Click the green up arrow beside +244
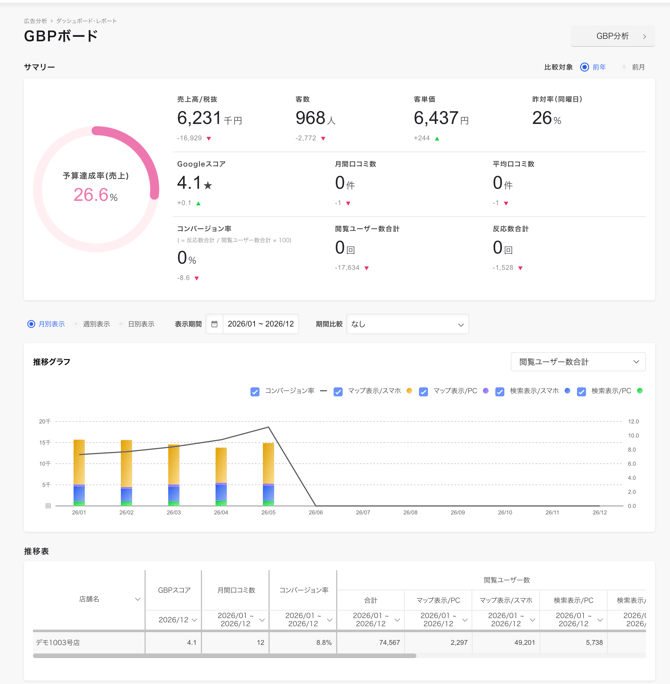This screenshot has width=670, height=684. [437, 139]
